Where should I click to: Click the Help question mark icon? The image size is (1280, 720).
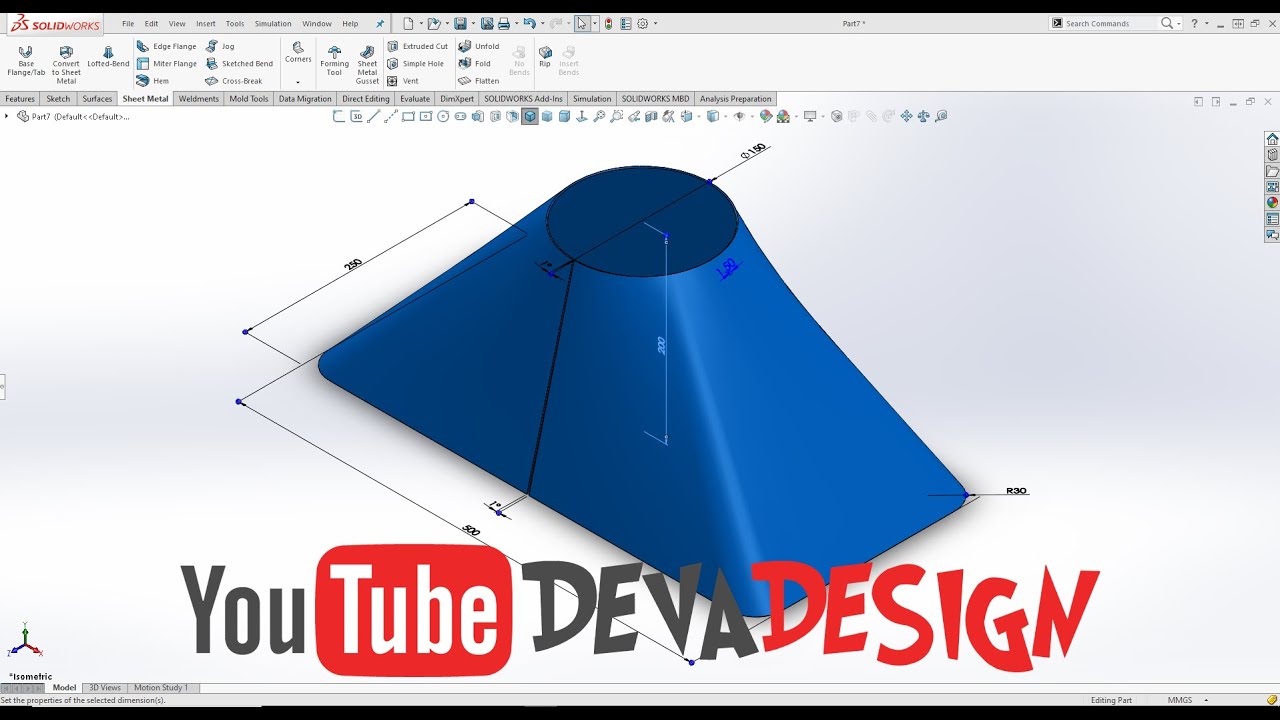[x=1194, y=23]
